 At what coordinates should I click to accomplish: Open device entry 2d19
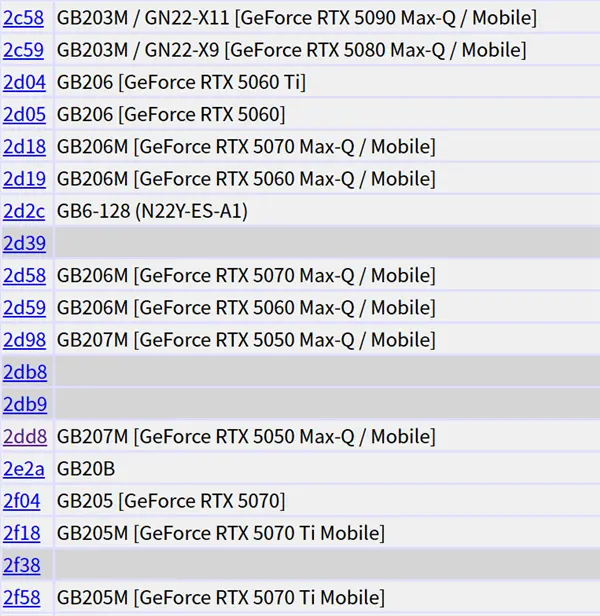coord(24,179)
